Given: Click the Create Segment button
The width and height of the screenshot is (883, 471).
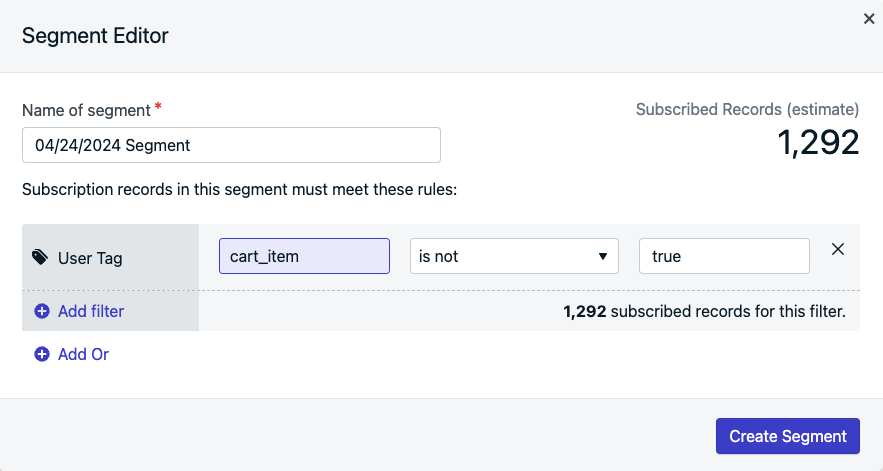Looking at the screenshot, I should click(x=788, y=436).
